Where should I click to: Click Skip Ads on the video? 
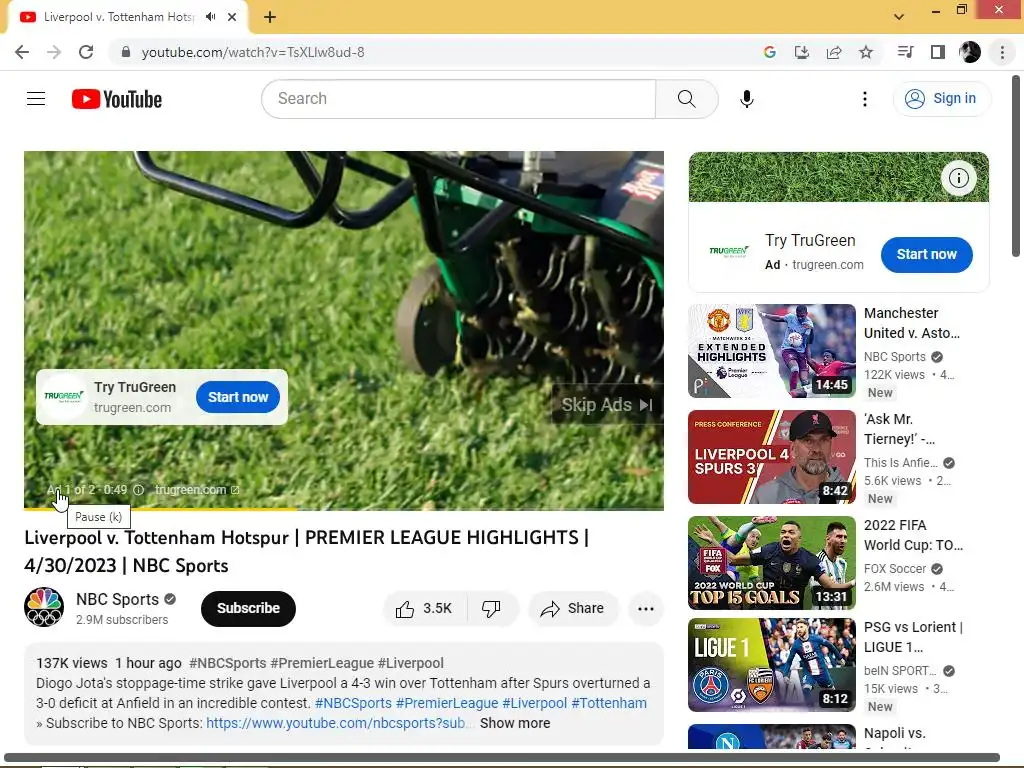coord(607,405)
